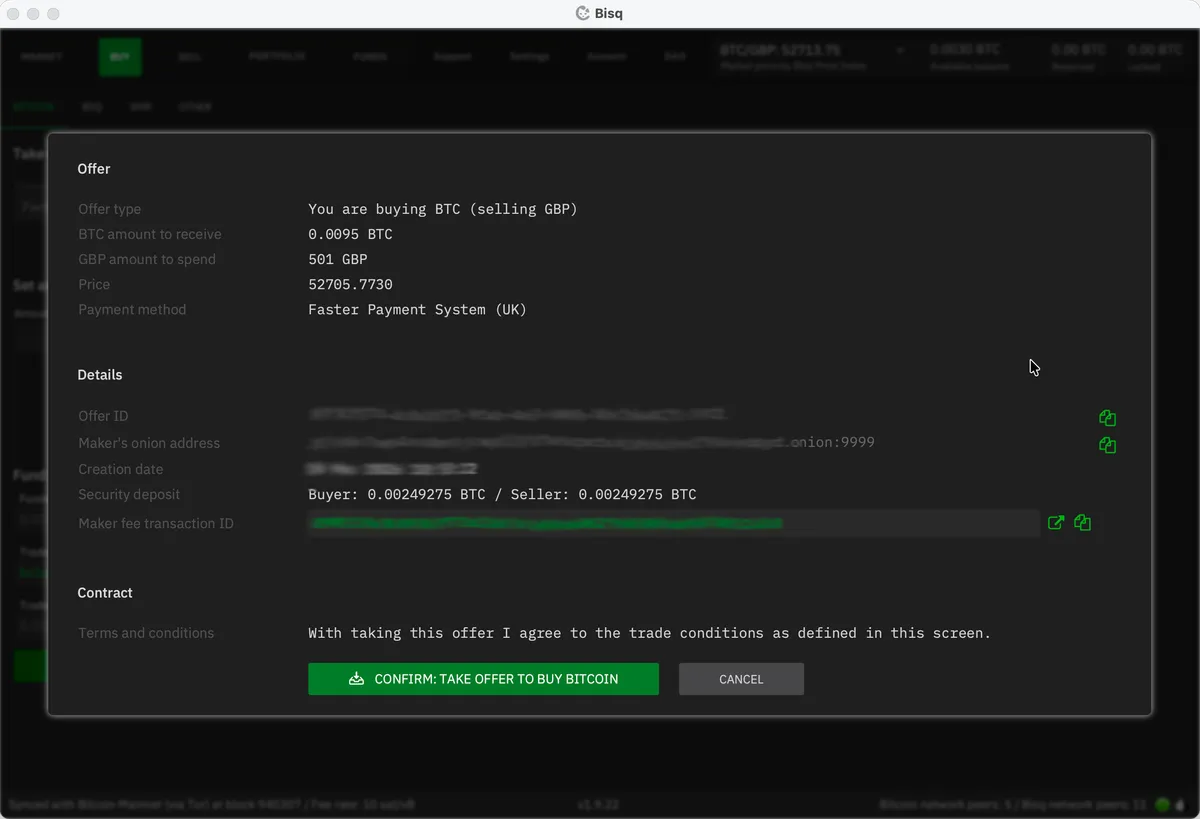Open the BTC/GBP market price dropdown
The image size is (1200, 819).
tap(899, 50)
